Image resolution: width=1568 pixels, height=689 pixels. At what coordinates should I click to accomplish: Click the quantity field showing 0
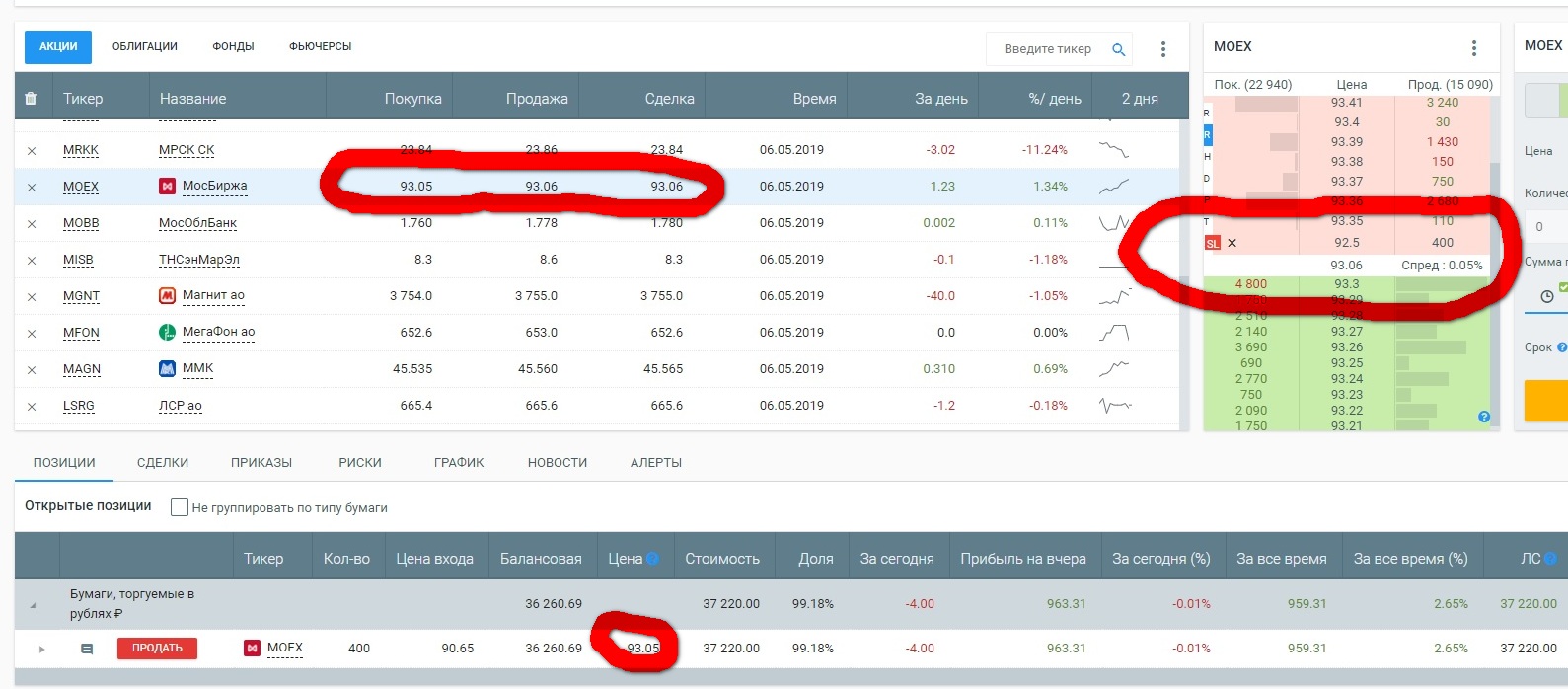pos(1547,227)
